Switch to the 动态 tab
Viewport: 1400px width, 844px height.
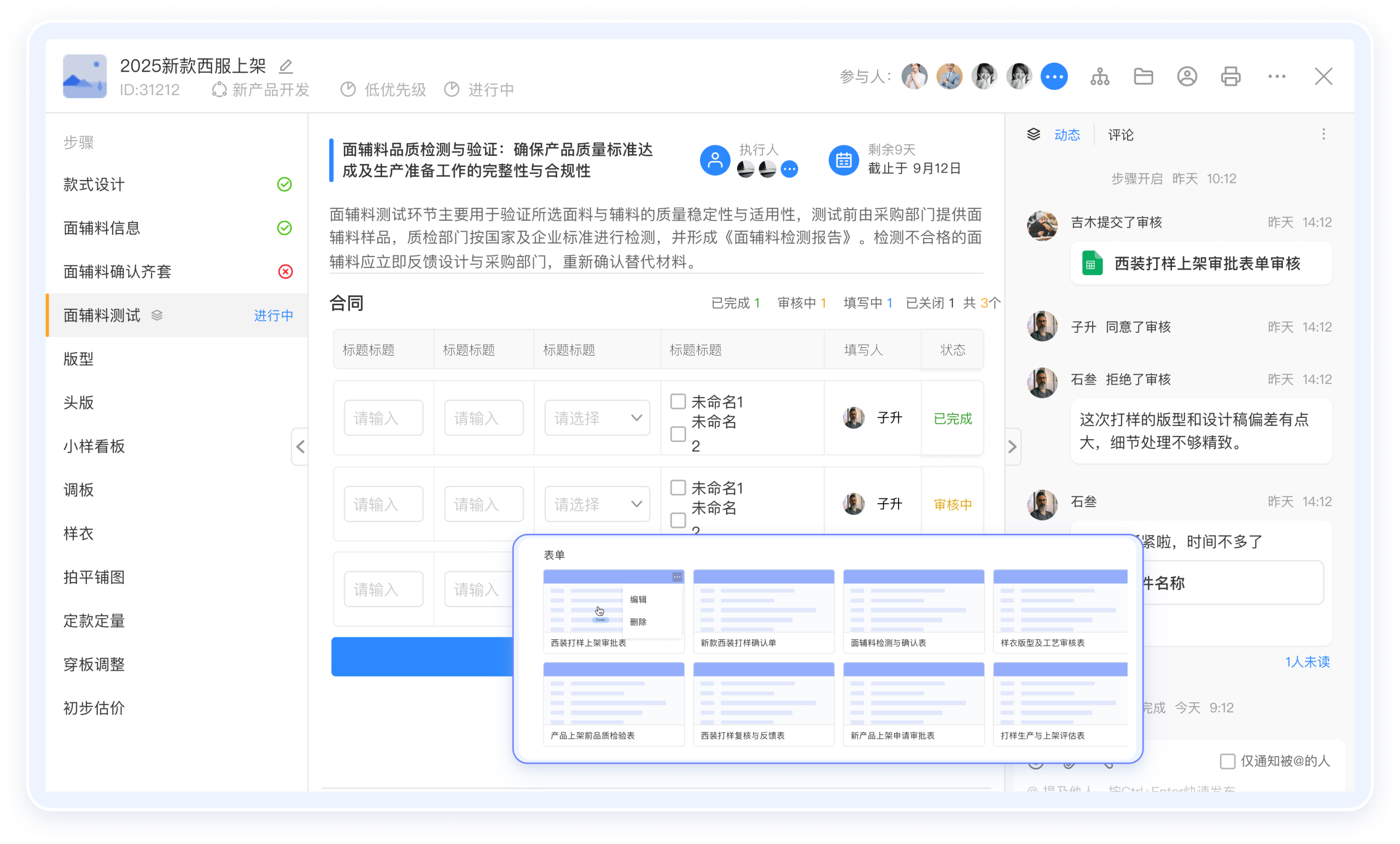pos(1066,135)
